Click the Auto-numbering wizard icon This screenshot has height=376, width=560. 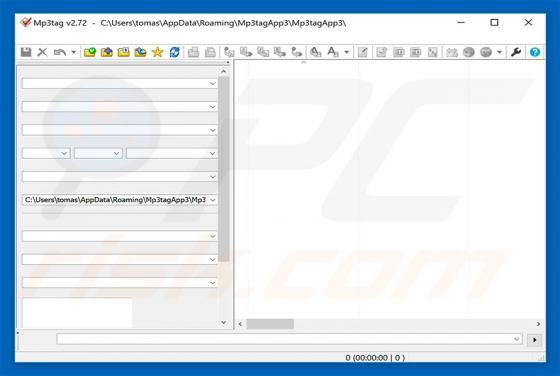click(x=399, y=52)
